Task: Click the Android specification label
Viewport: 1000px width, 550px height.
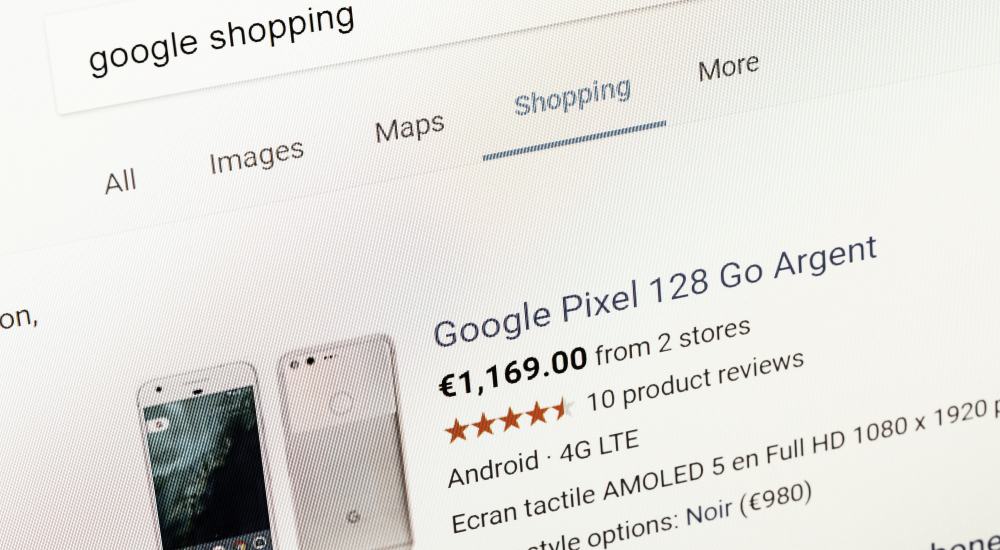Action: pos(494,466)
